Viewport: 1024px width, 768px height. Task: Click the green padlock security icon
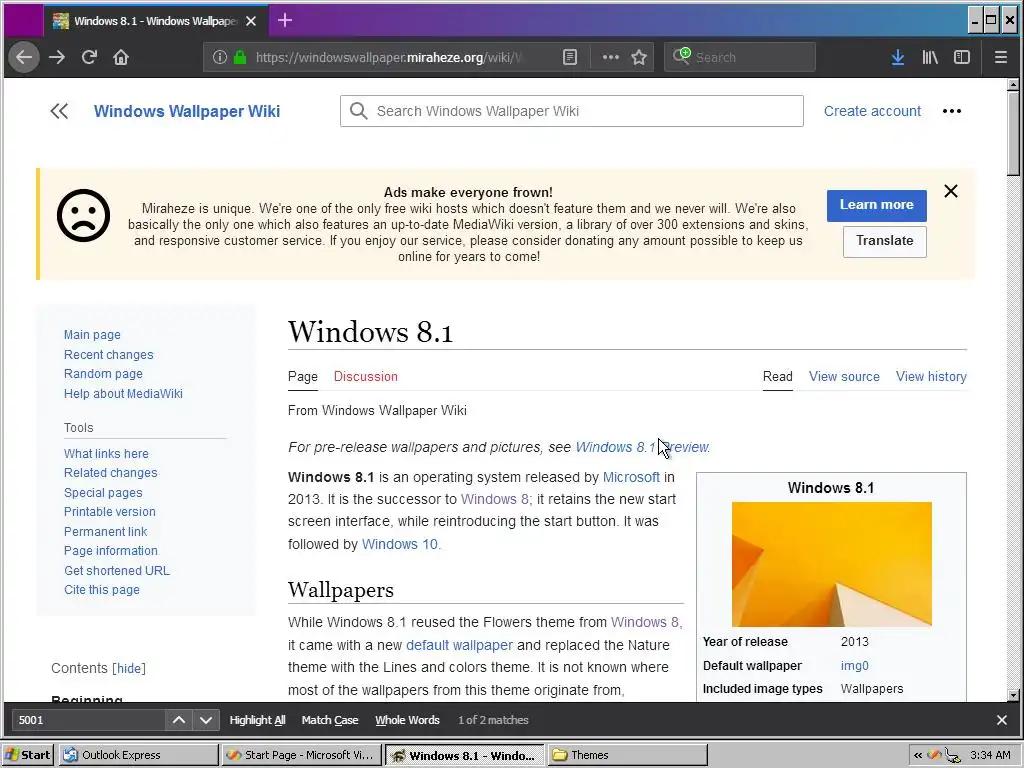coord(240,57)
